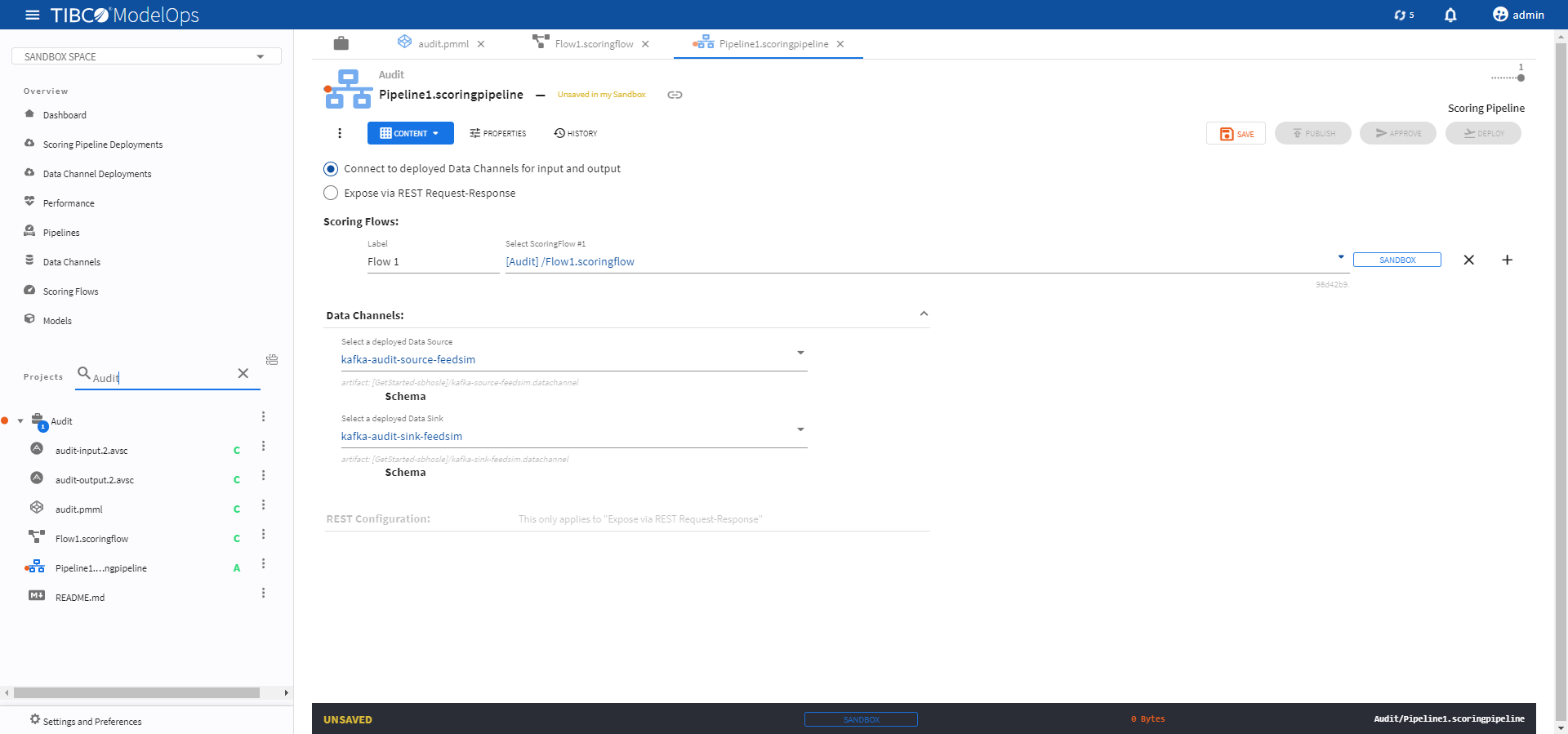
Task: Click the Save button
Action: click(x=1236, y=134)
